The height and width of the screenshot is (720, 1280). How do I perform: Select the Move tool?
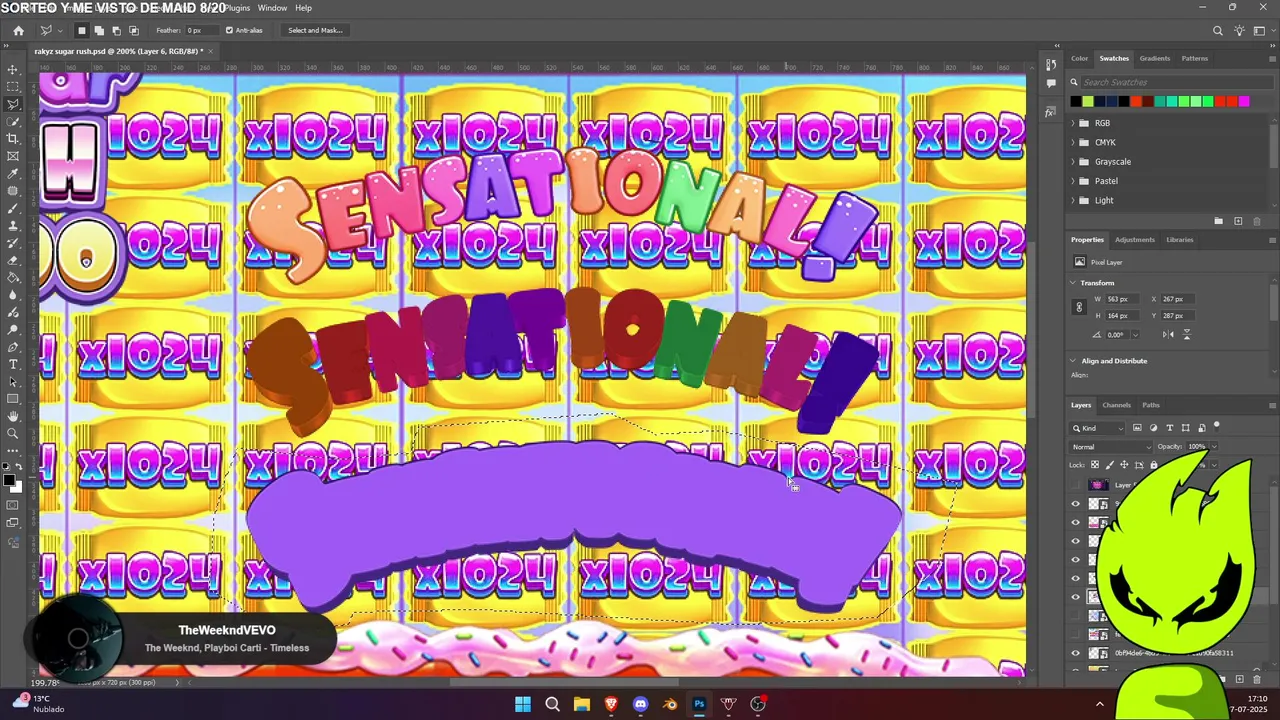pyautogui.click(x=13, y=70)
